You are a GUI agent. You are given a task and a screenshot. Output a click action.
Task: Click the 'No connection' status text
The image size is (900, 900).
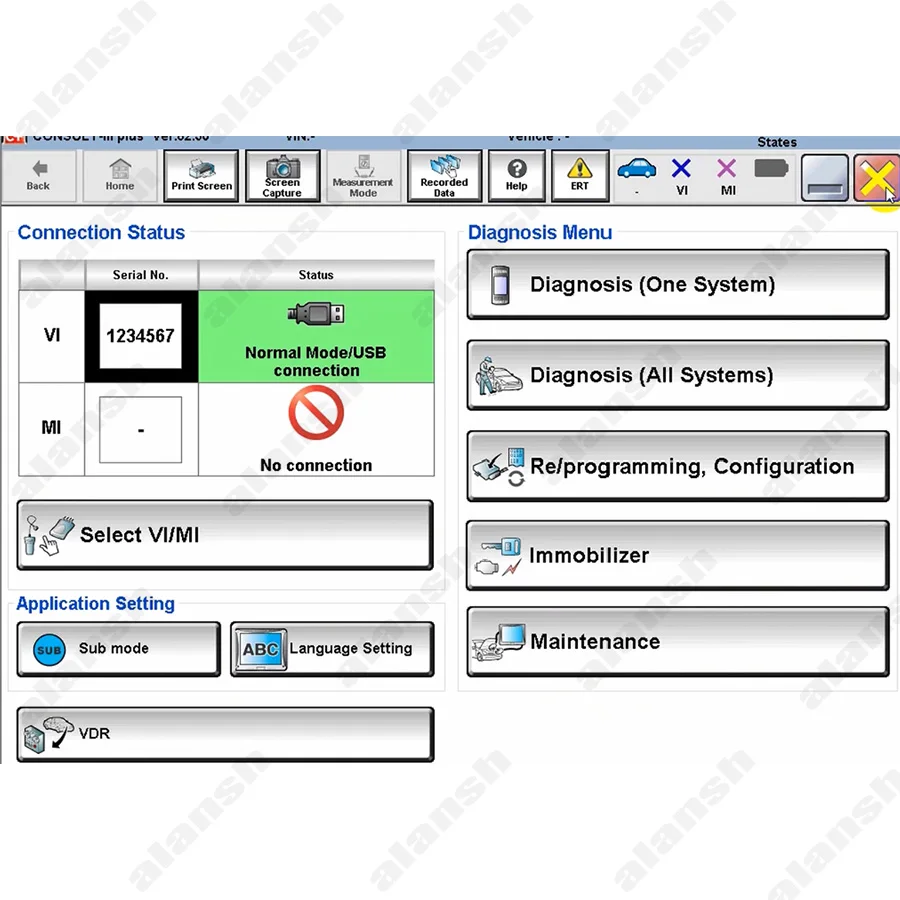[316, 465]
